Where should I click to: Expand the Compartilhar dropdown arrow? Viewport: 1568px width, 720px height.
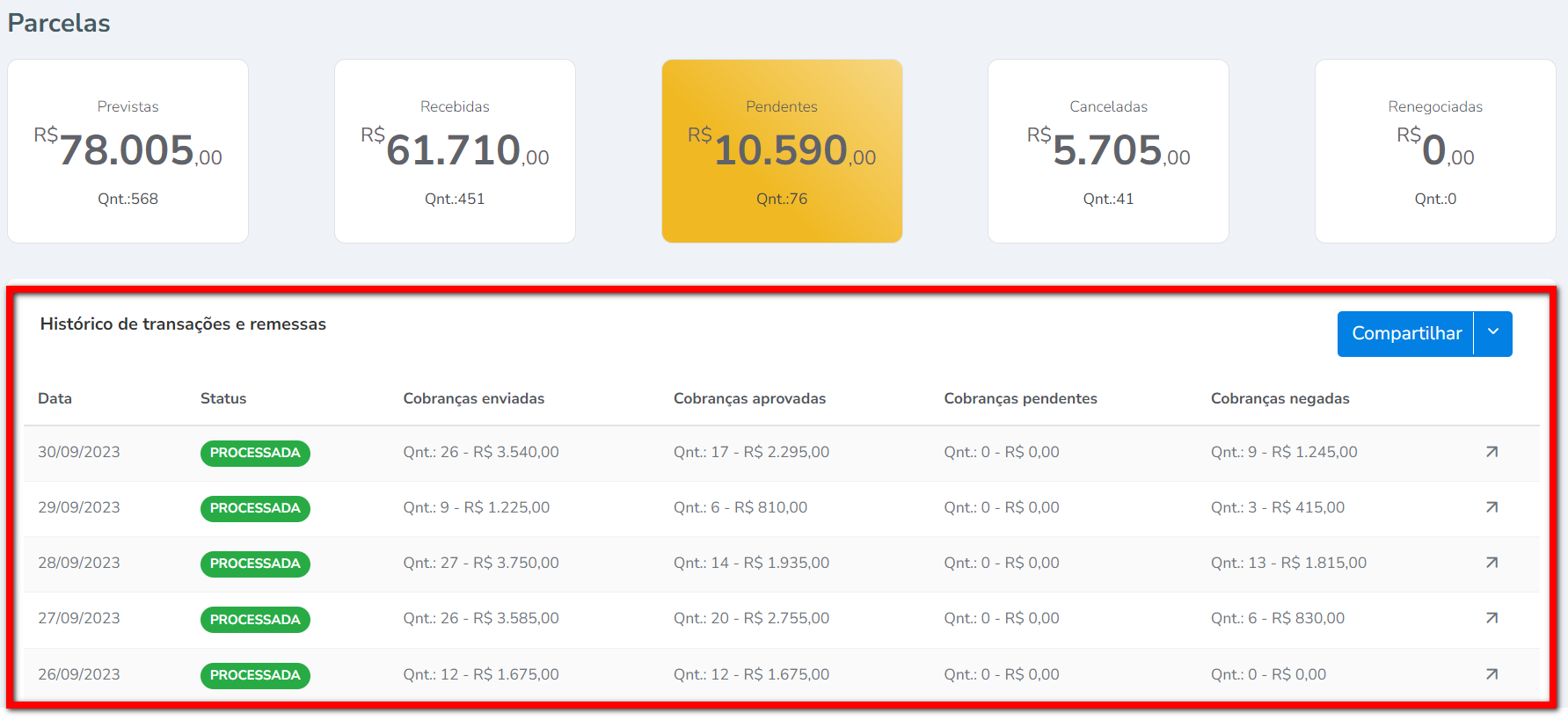point(1493,333)
